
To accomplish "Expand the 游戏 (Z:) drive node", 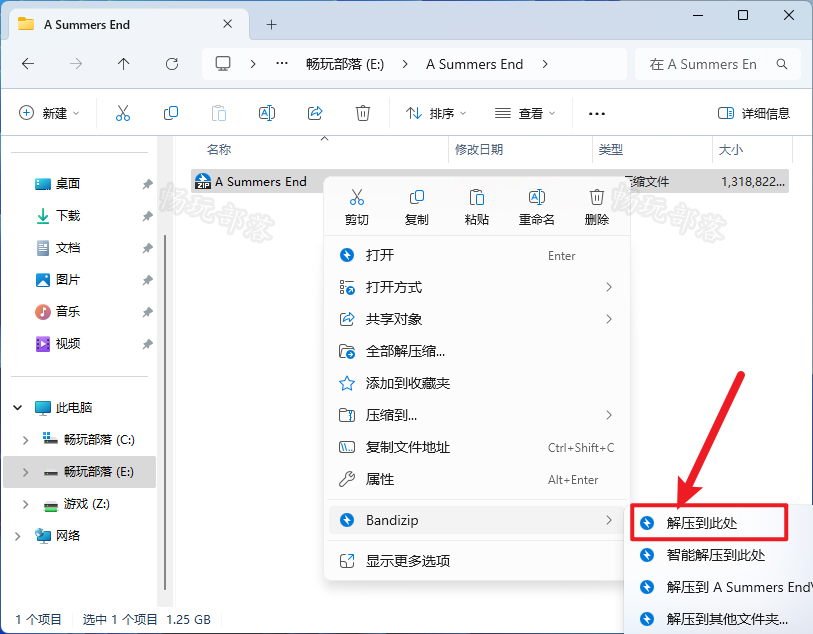I will 25,504.
